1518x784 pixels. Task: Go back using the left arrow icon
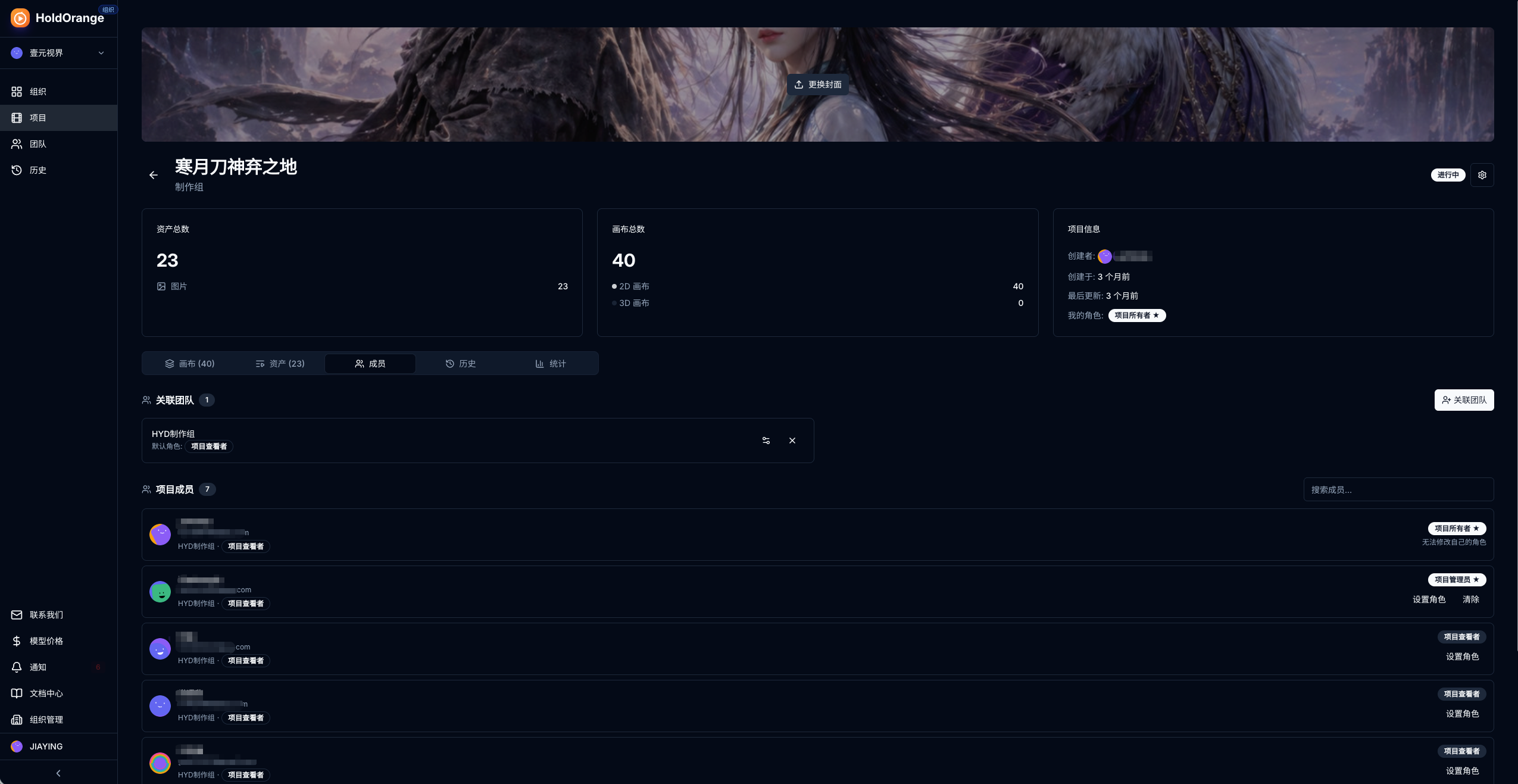tap(154, 175)
